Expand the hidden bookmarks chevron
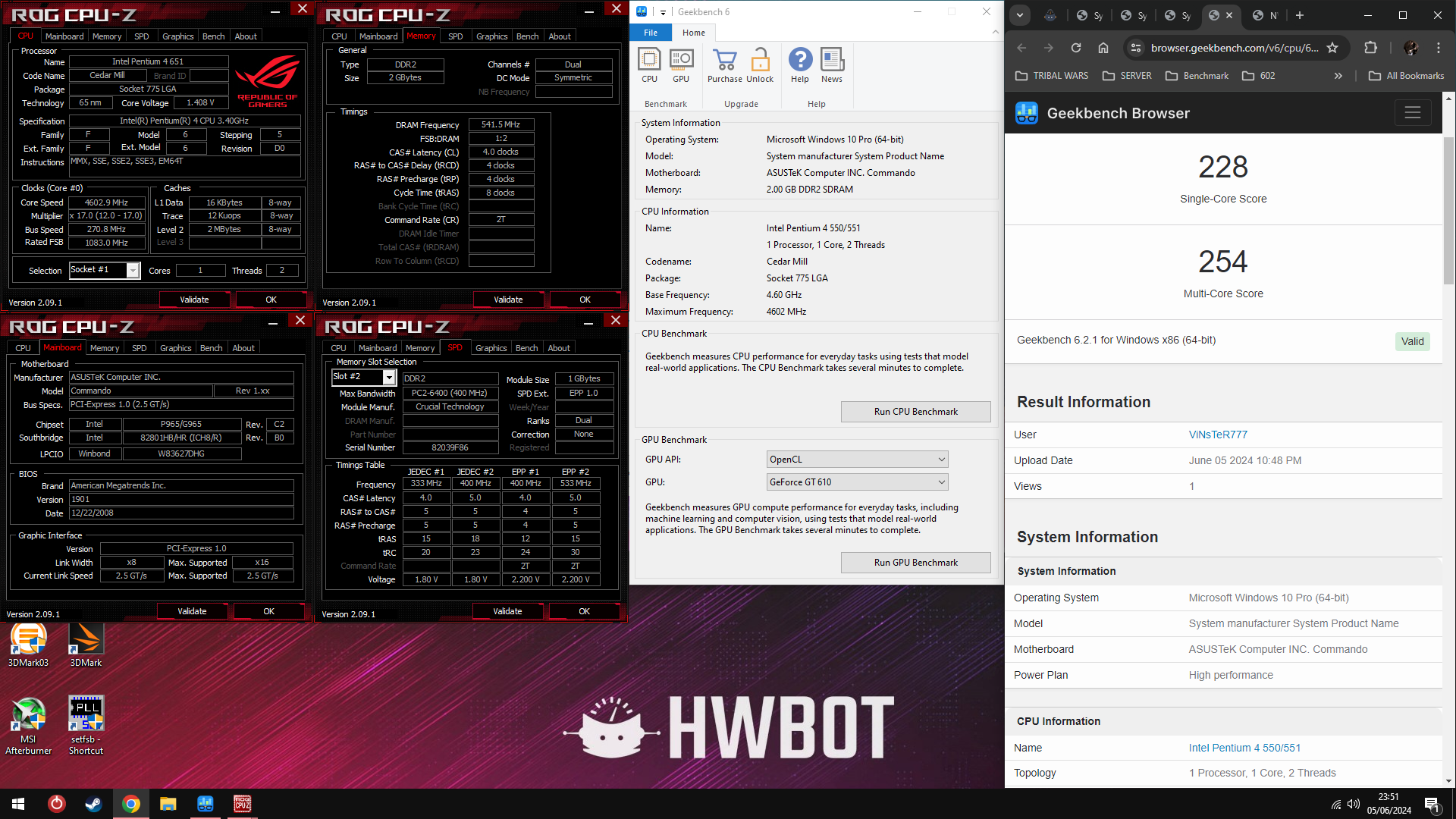Viewport: 1456px width, 819px height. (1338, 76)
